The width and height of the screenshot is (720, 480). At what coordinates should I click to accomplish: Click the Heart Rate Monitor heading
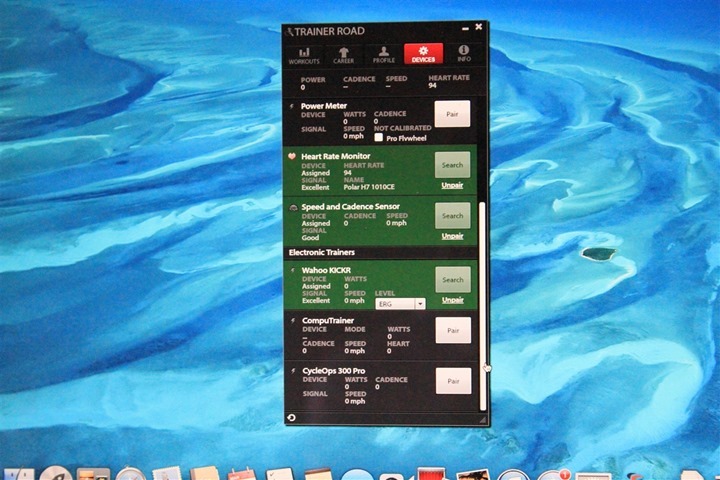pos(336,156)
